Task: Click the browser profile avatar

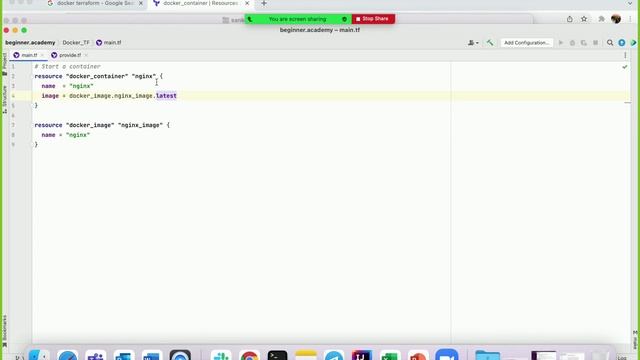Action: tap(616, 19)
